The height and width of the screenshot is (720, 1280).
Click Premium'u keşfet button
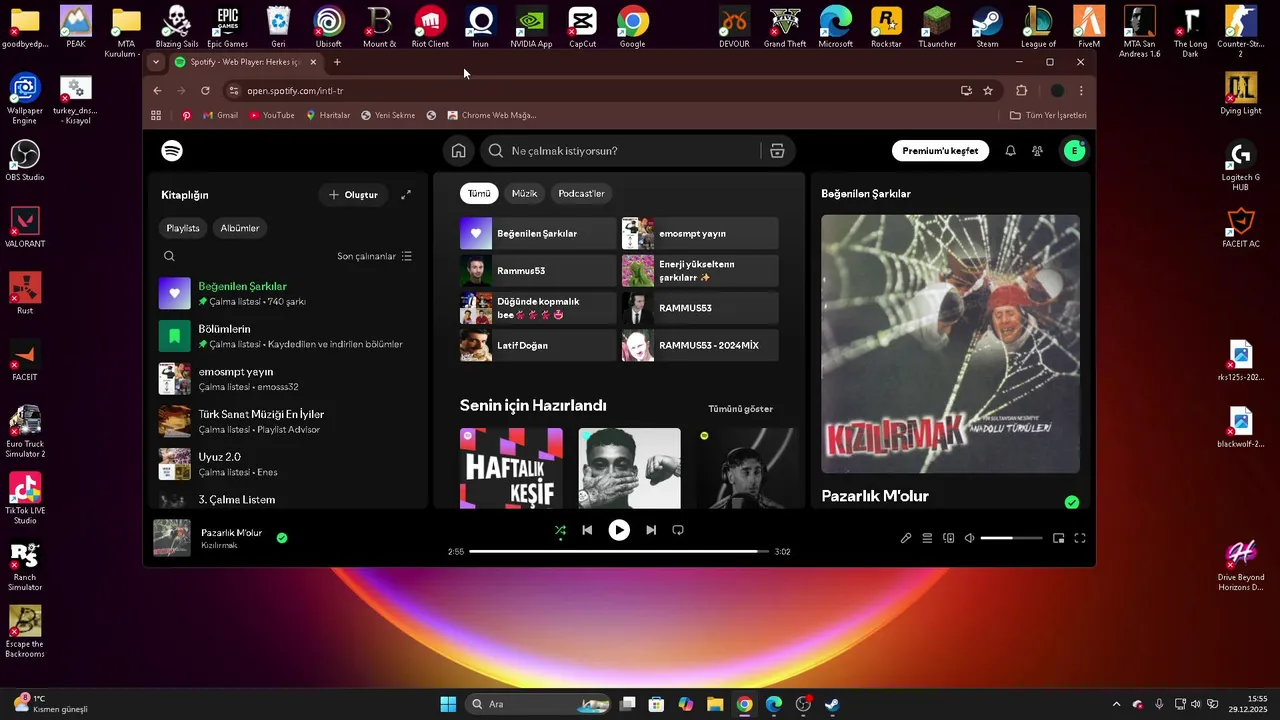(x=940, y=151)
